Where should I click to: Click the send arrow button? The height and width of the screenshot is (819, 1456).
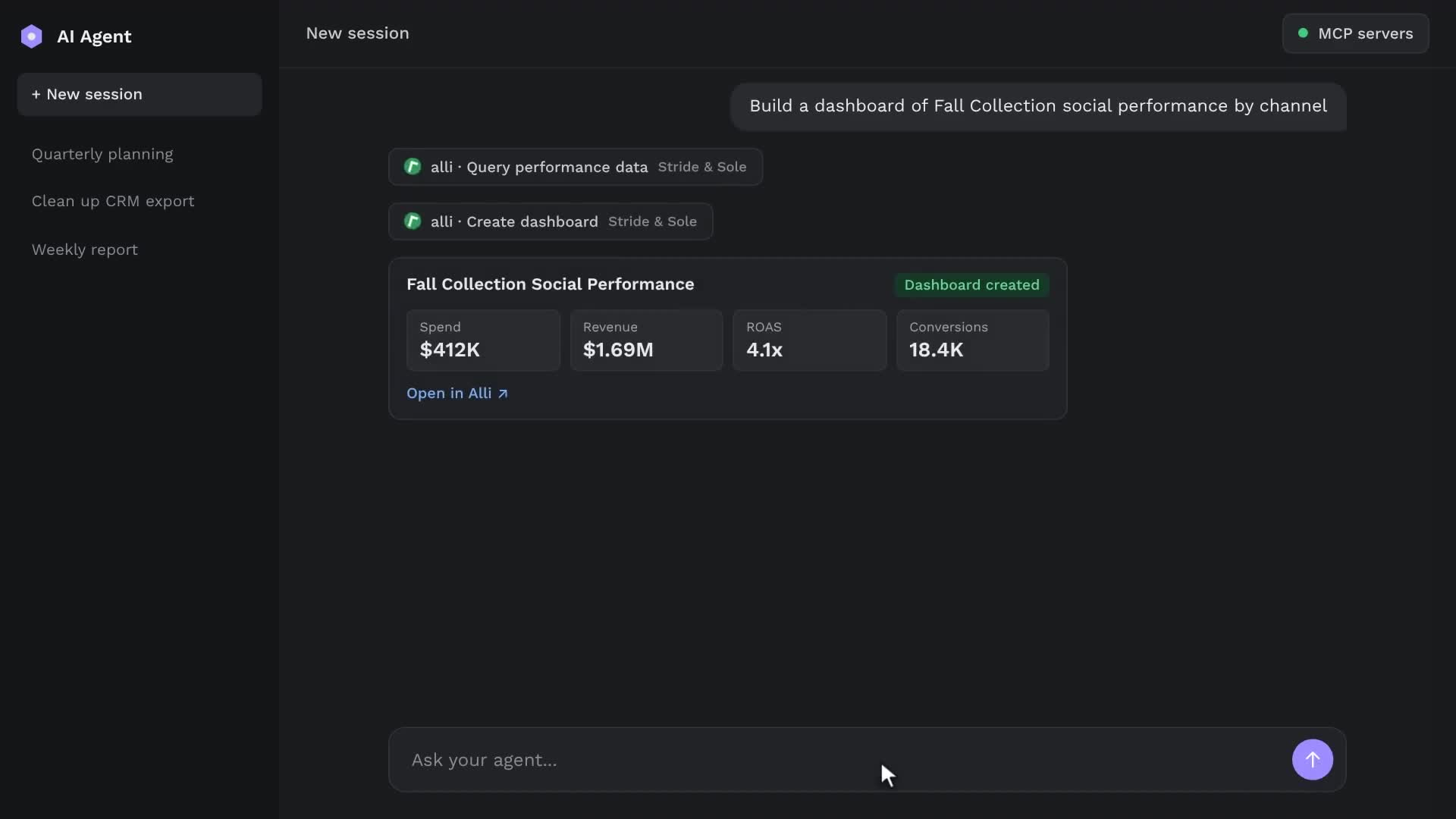1312,759
